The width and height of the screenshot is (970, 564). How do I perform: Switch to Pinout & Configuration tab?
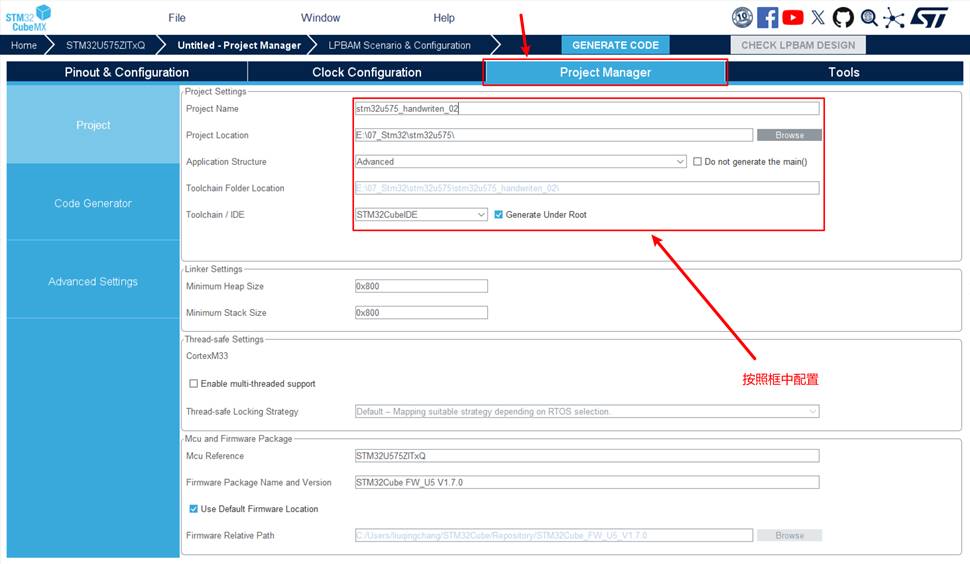click(x=127, y=72)
